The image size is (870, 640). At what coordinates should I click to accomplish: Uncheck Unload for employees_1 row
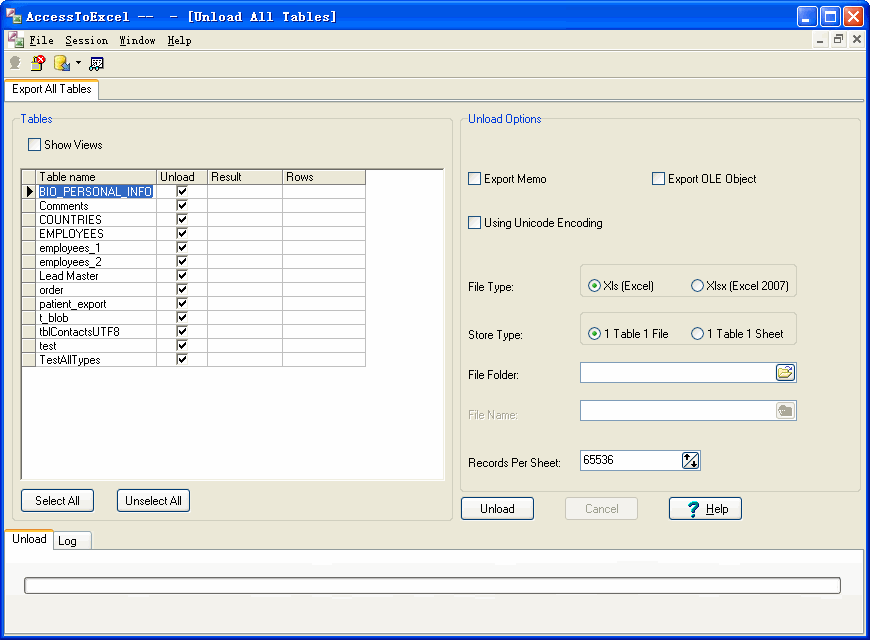pyautogui.click(x=181, y=248)
